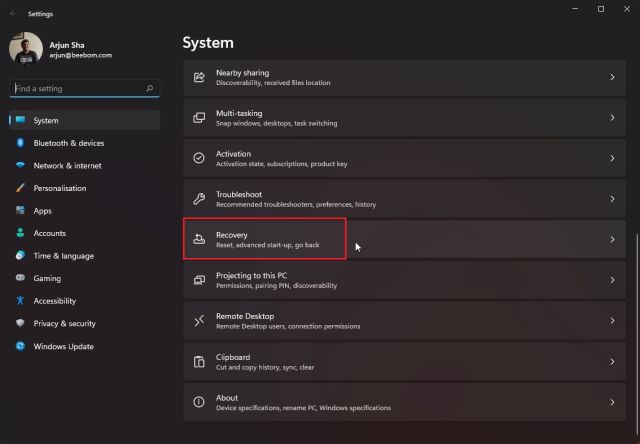Click the Multi-tasking windows icon
Screen dimensions: 640x444
click(199, 118)
